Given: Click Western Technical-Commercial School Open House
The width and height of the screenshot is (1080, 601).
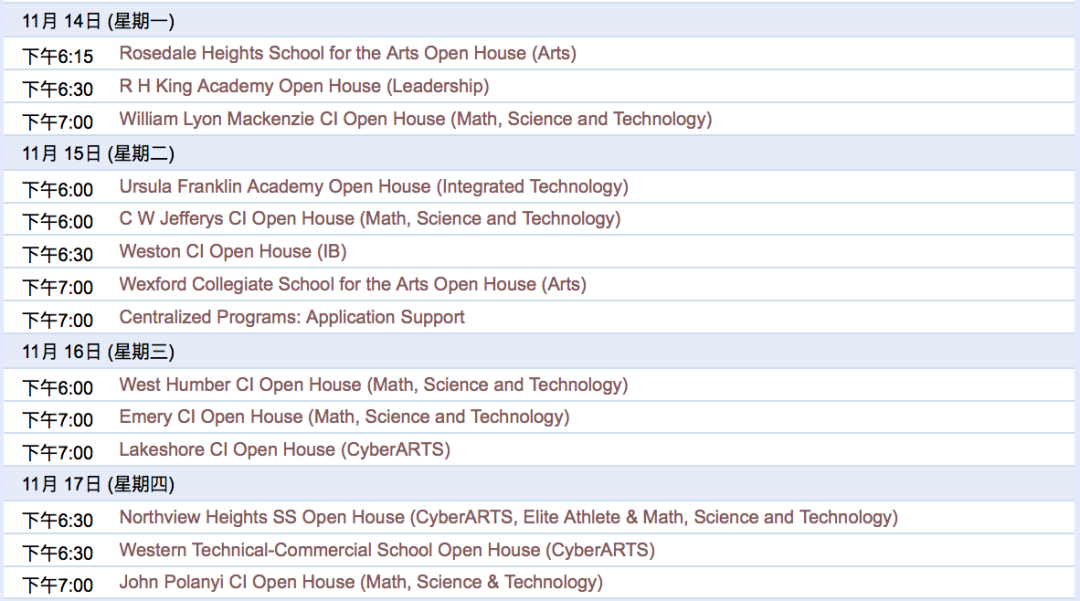Looking at the screenshot, I should pos(387,550).
